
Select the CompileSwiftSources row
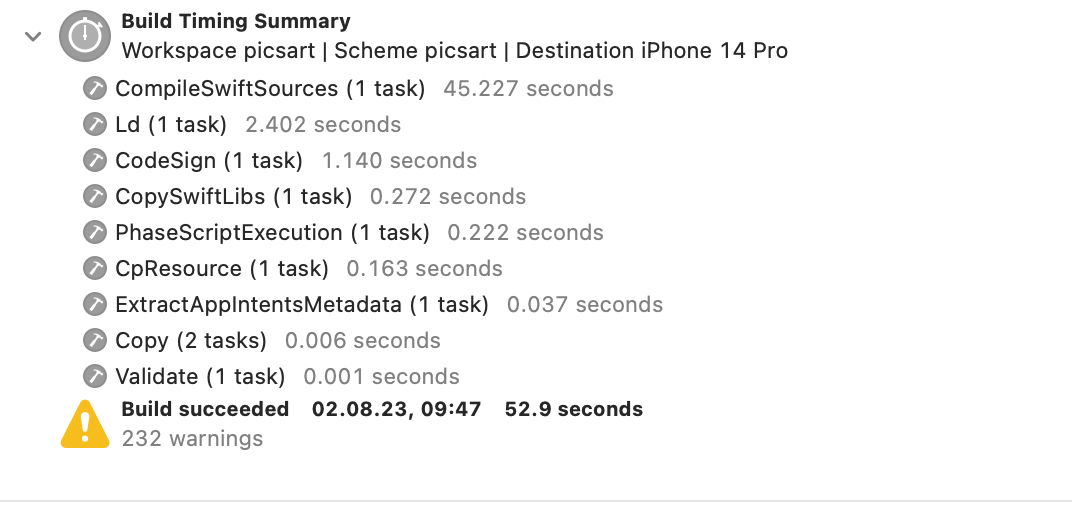(x=348, y=88)
